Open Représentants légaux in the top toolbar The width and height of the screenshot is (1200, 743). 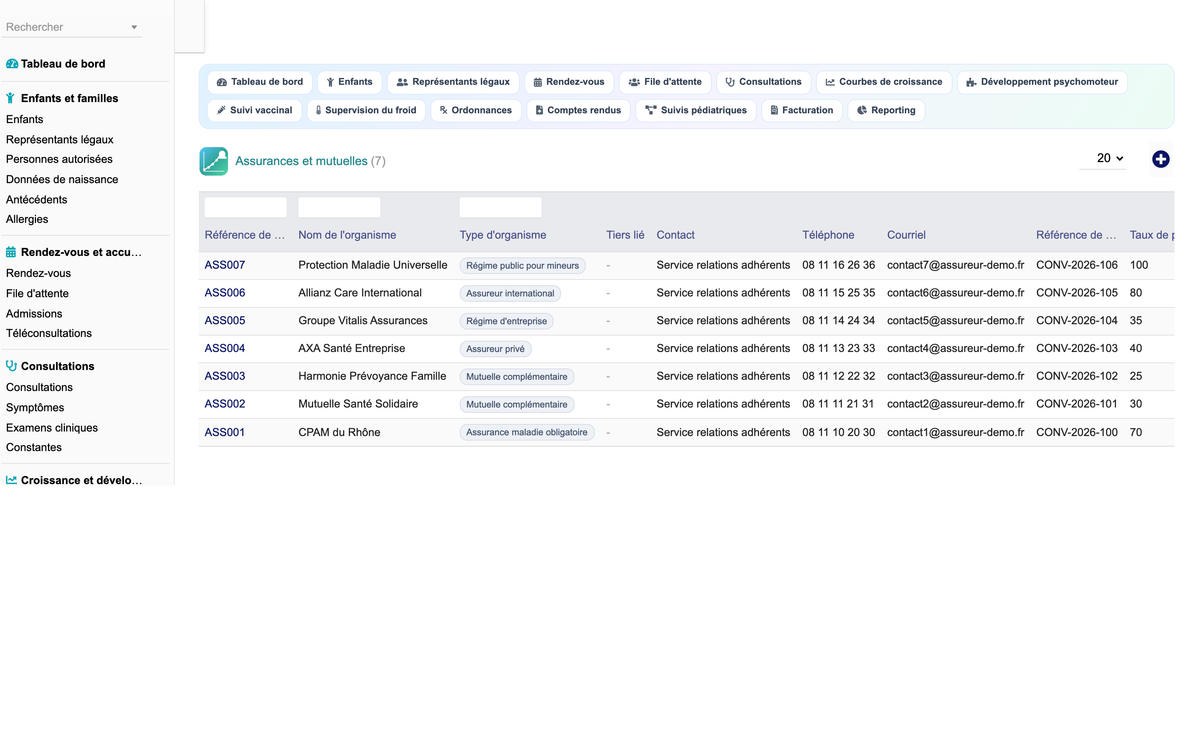coord(453,82)
